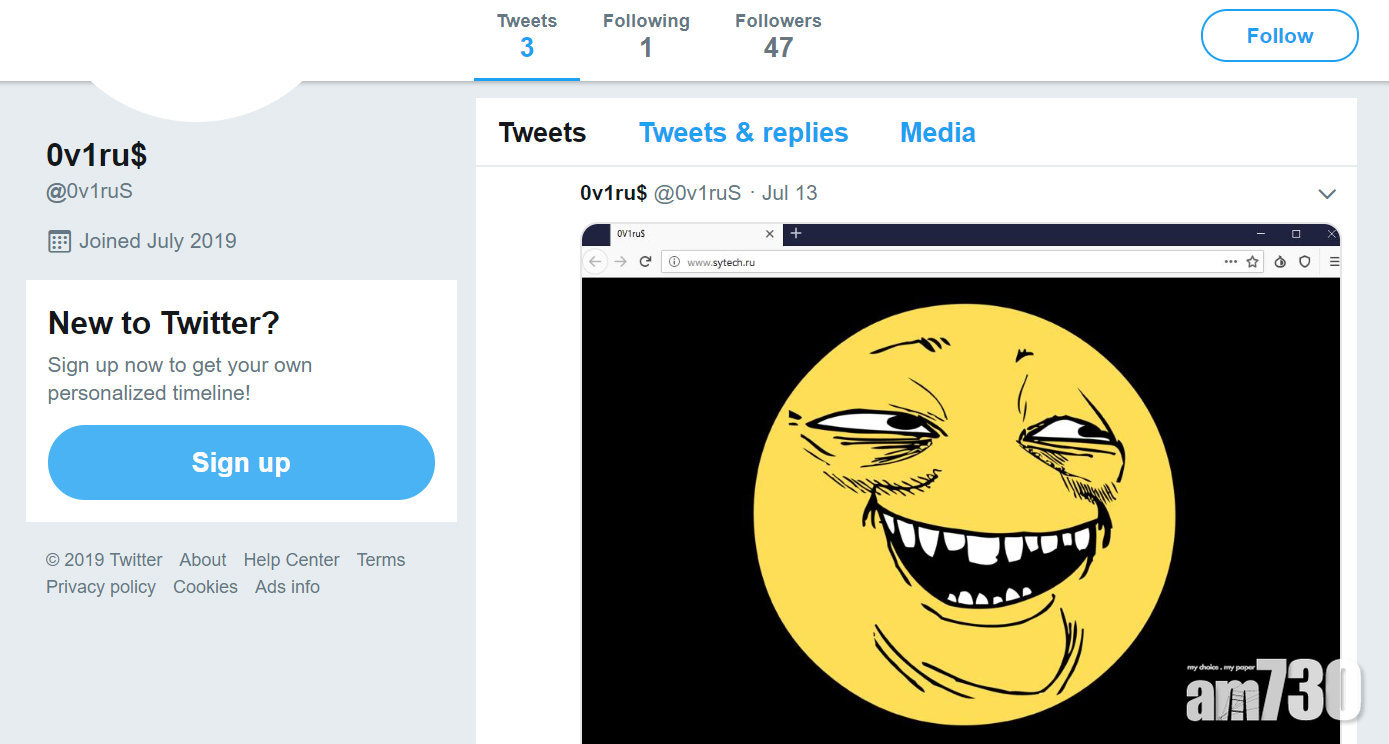1389x744 pixels.
Task: Click the 0v1ru$ author name in tweet
Action: [x=613, y=193]
